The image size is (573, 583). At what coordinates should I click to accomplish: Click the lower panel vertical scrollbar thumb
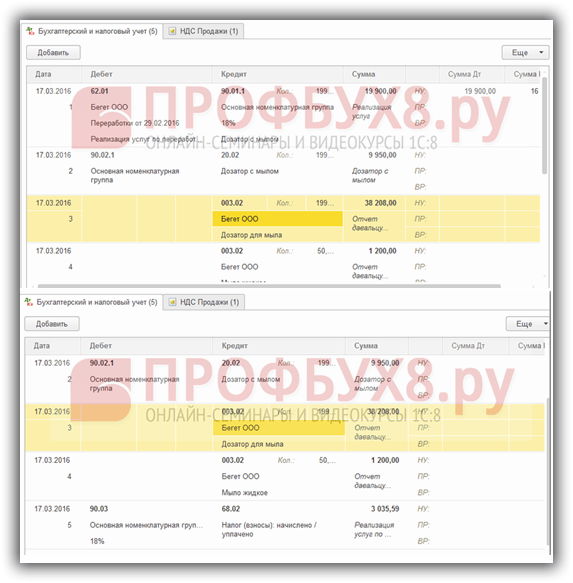547,471
